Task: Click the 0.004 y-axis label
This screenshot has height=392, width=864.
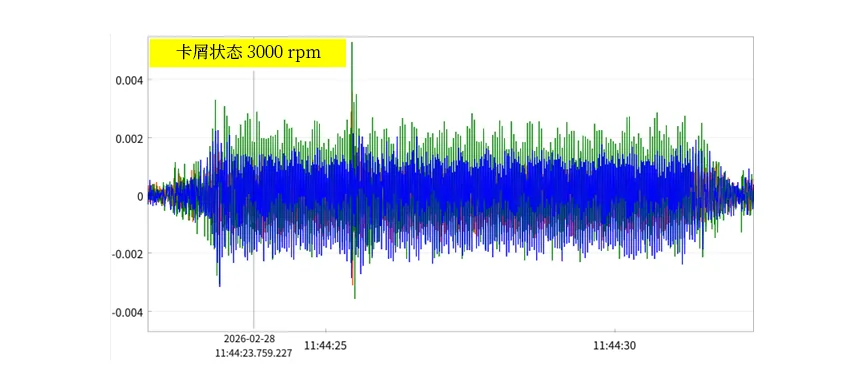Action: point(129,80)
